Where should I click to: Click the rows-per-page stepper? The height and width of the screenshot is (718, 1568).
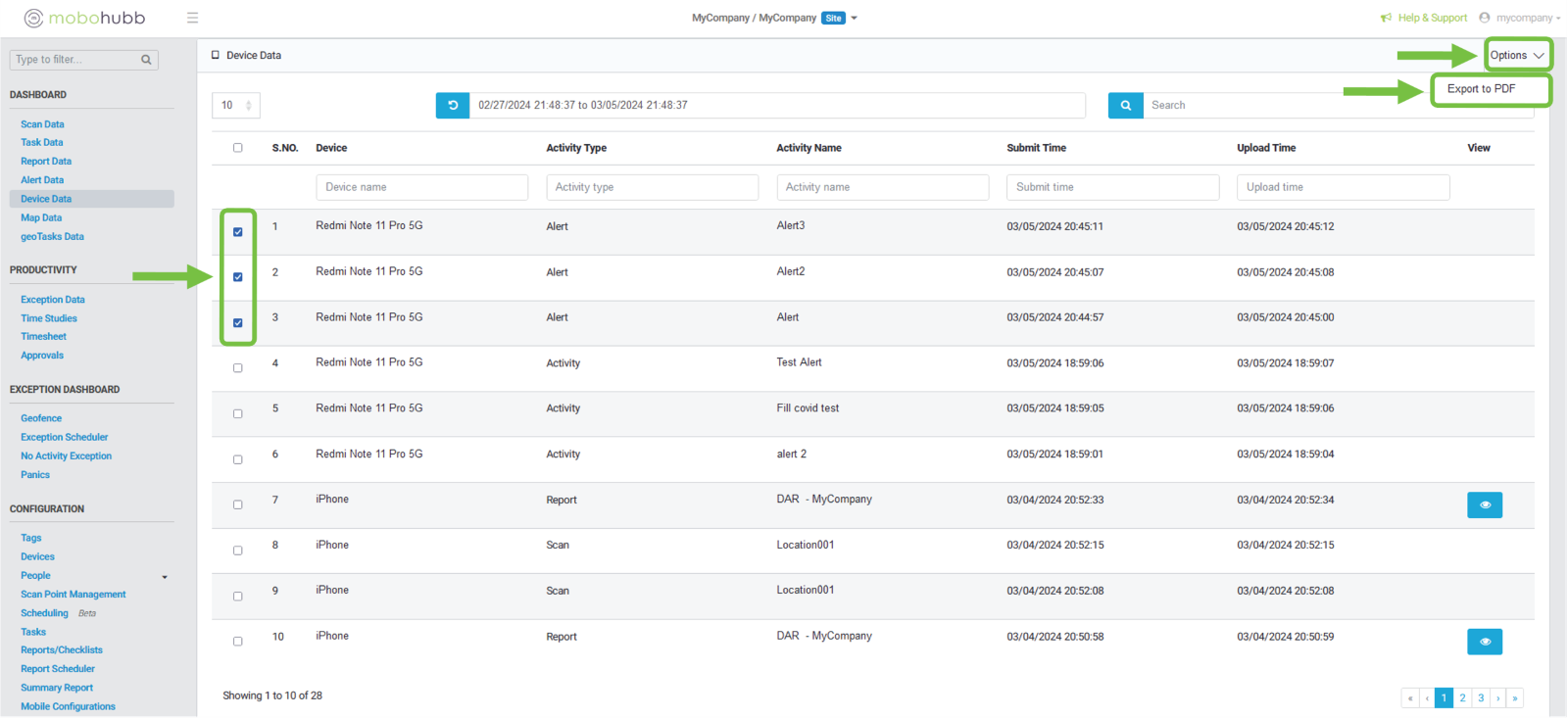tap(248, 105)
